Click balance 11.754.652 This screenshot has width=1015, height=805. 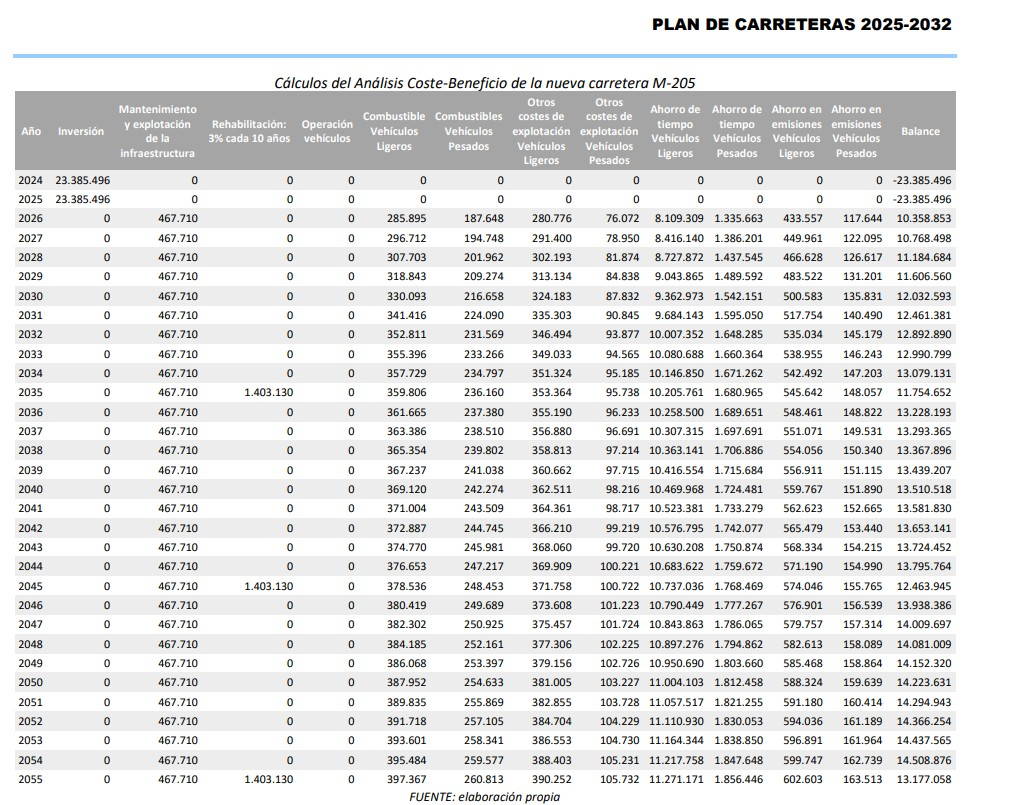pyautogui.click(x=924, y=392)
